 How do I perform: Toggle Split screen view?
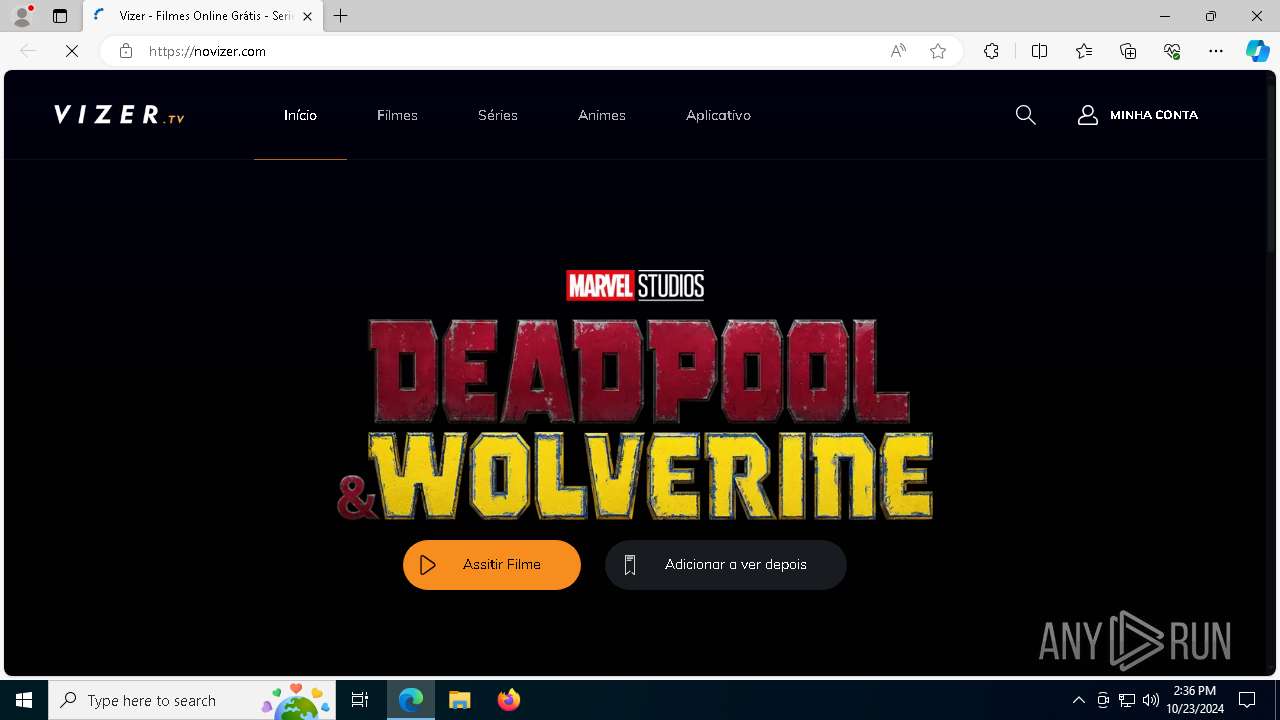click(x=1039, y=51)
